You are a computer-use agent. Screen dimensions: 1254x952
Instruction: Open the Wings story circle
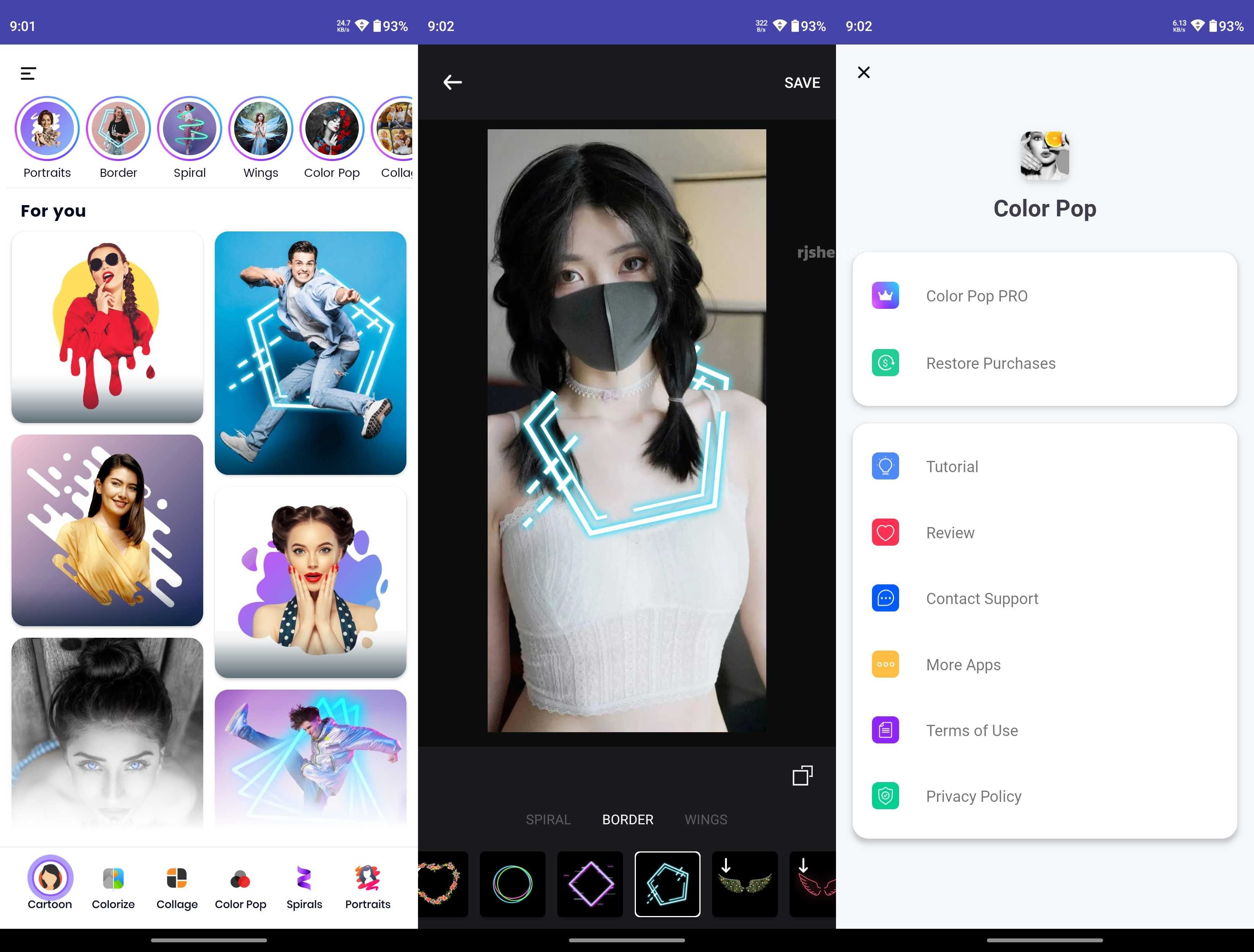pyautogui.click(x=261, y=129)
